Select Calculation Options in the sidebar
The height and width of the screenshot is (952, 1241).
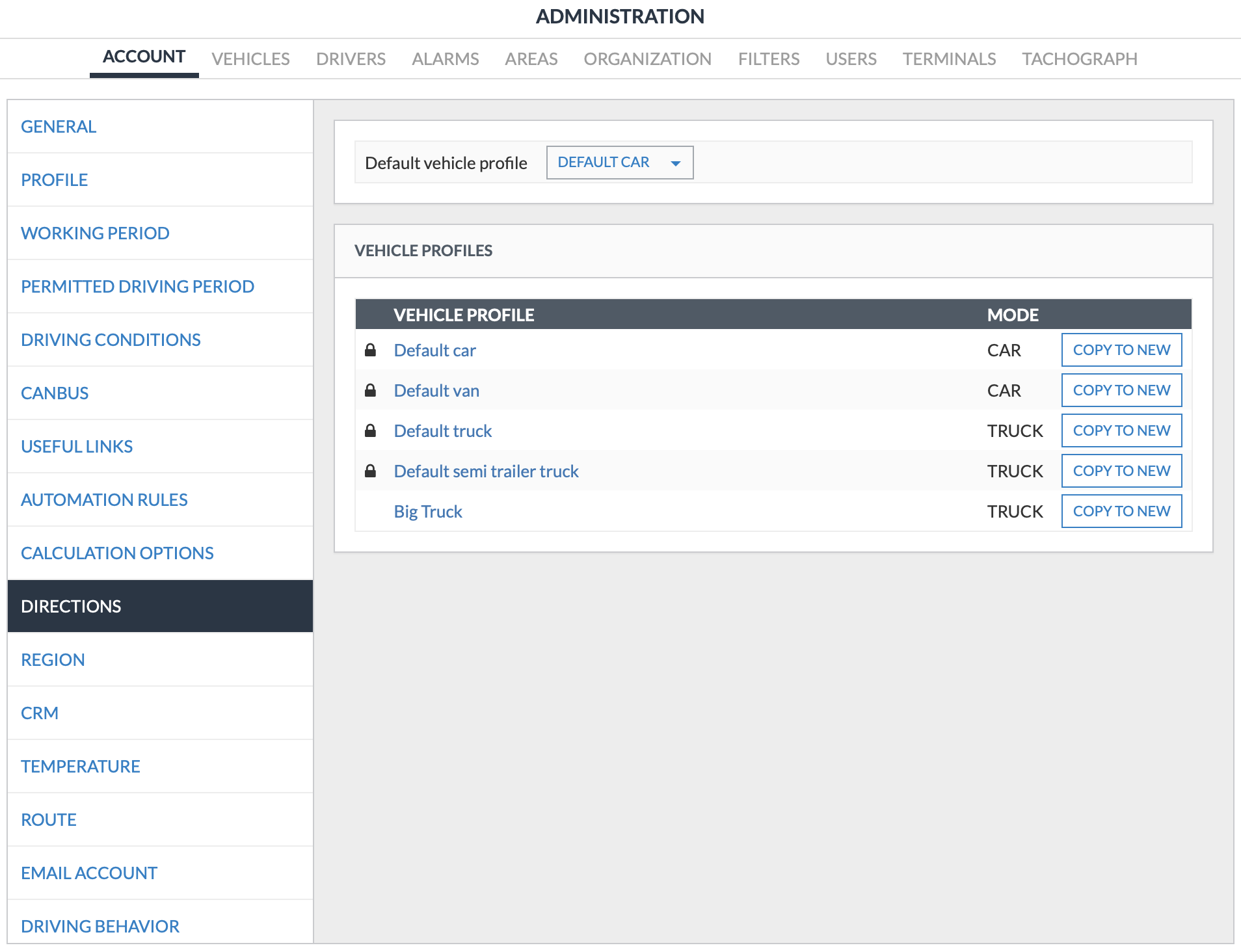click(117, 553)
